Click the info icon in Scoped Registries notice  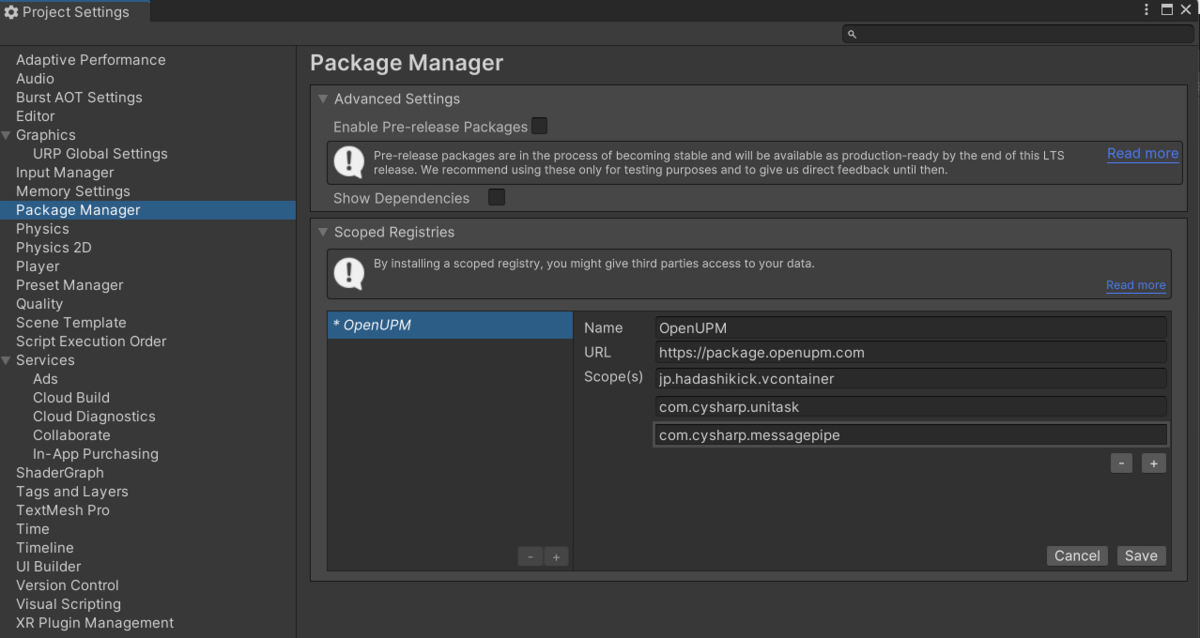[x=348, y=271]
